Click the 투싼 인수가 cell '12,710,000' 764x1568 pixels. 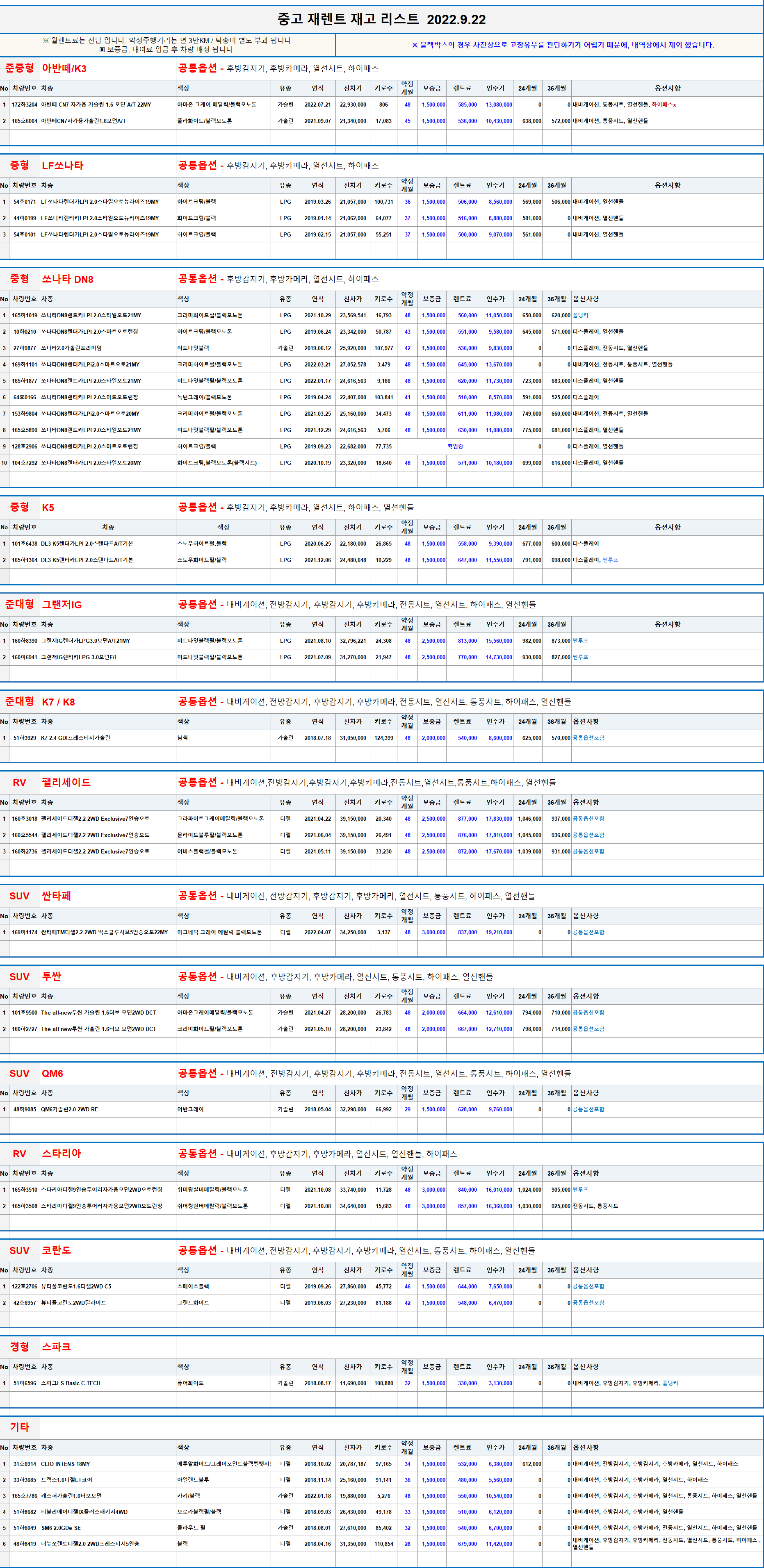pos(499,1029)
